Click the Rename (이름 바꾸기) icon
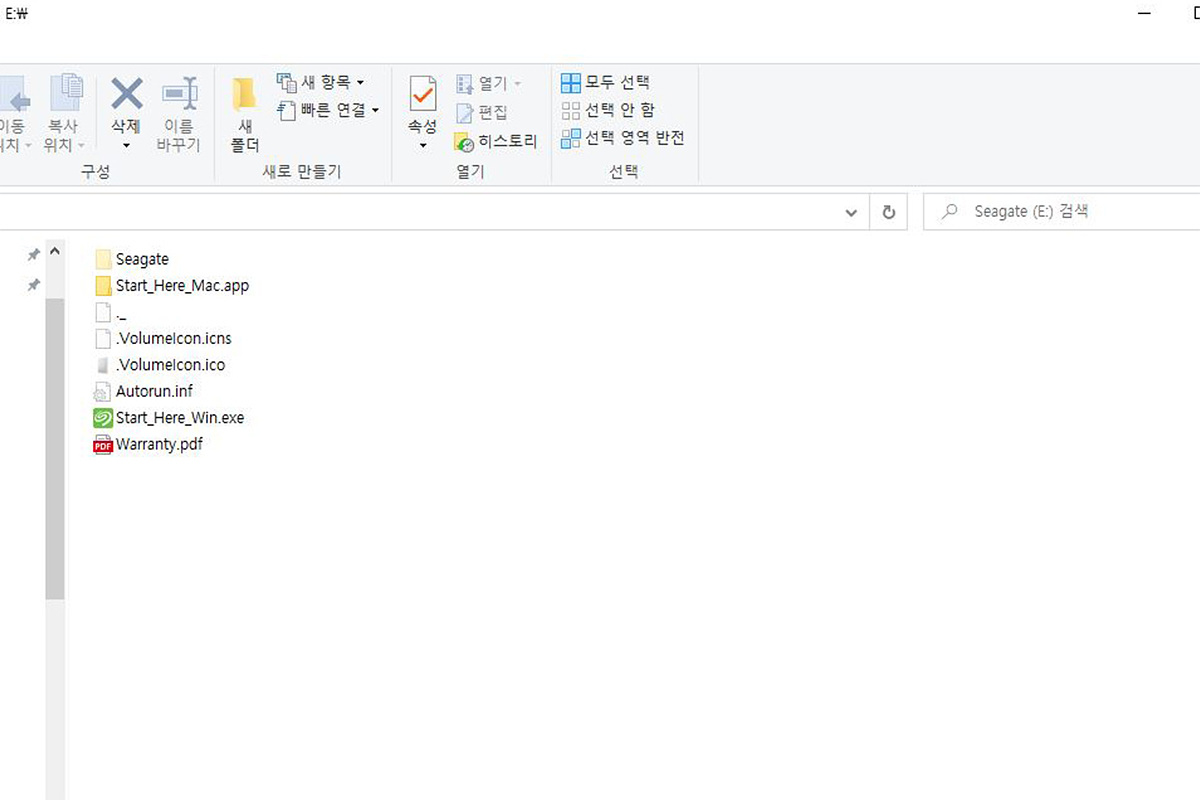 (x=180, y=94)
